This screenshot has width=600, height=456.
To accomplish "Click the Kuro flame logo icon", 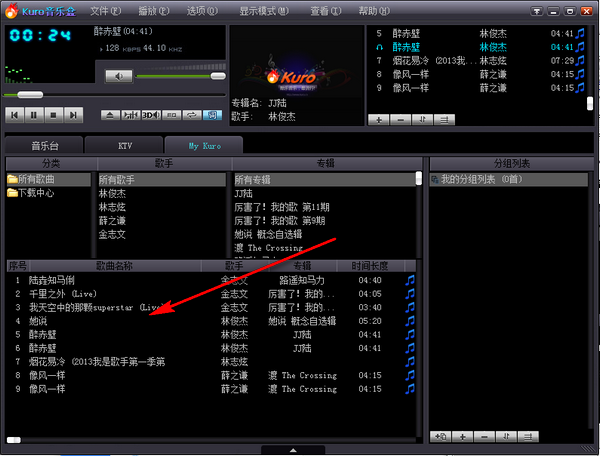I will coord(11,11).
